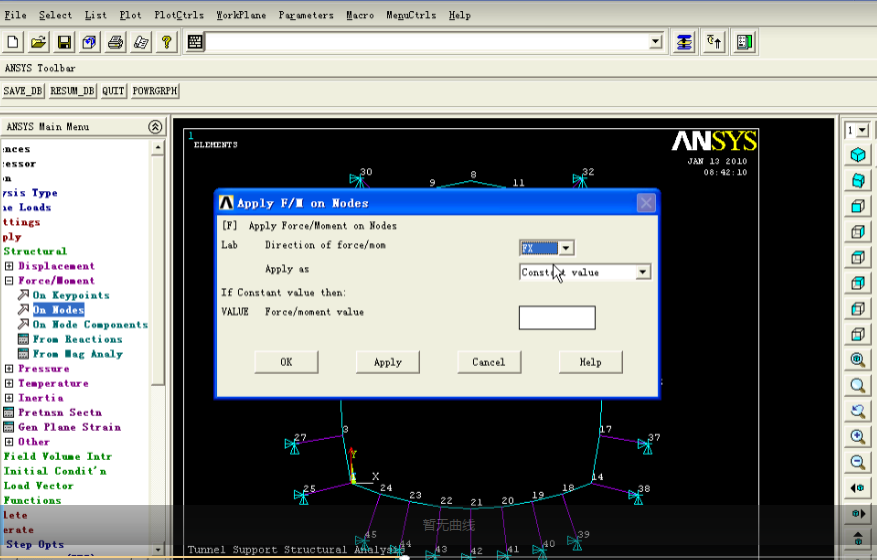Click the contact manager icon
The width and height of the screenshot is (877, 560).
pyautogui.click(x=744, y=42)
